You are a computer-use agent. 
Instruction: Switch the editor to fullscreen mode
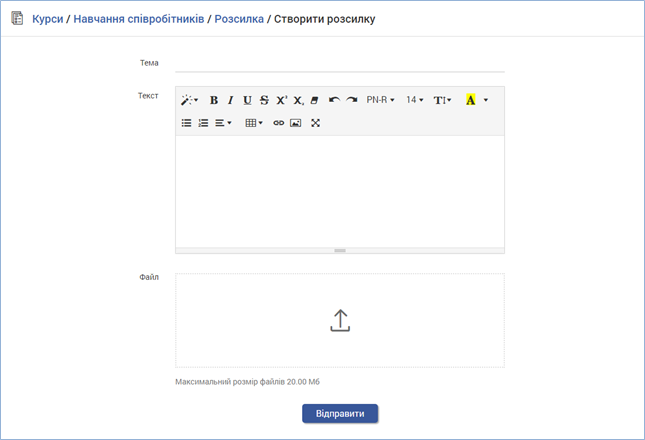point(316,123)
